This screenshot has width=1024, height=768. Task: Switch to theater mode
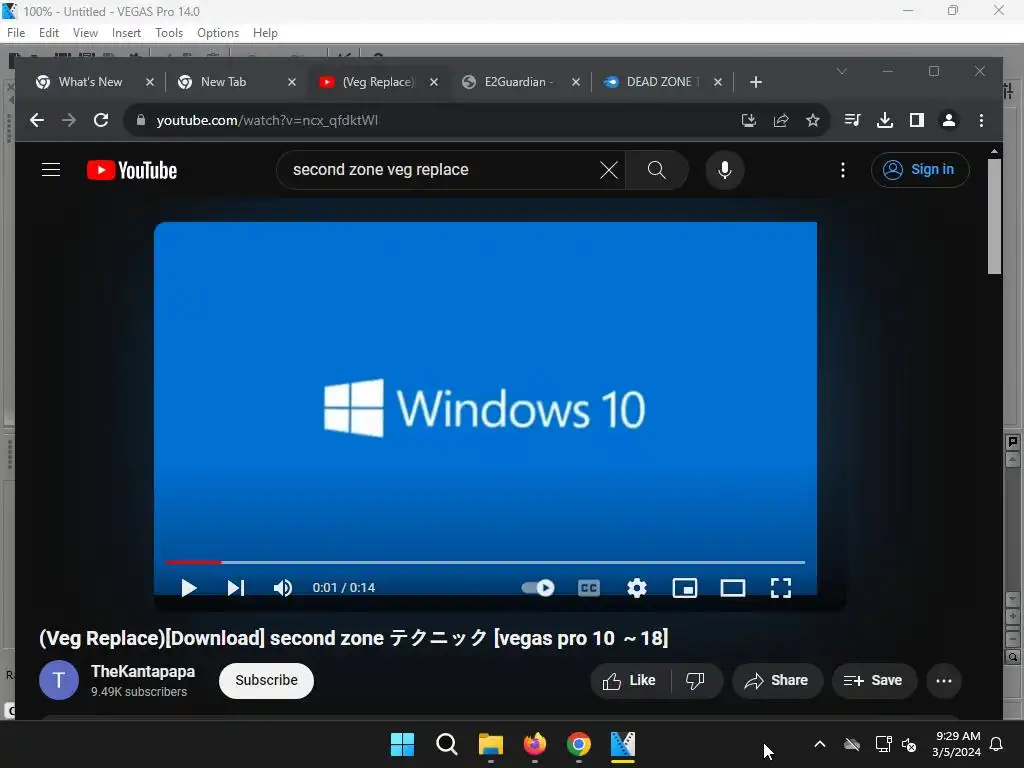(733, 588)
